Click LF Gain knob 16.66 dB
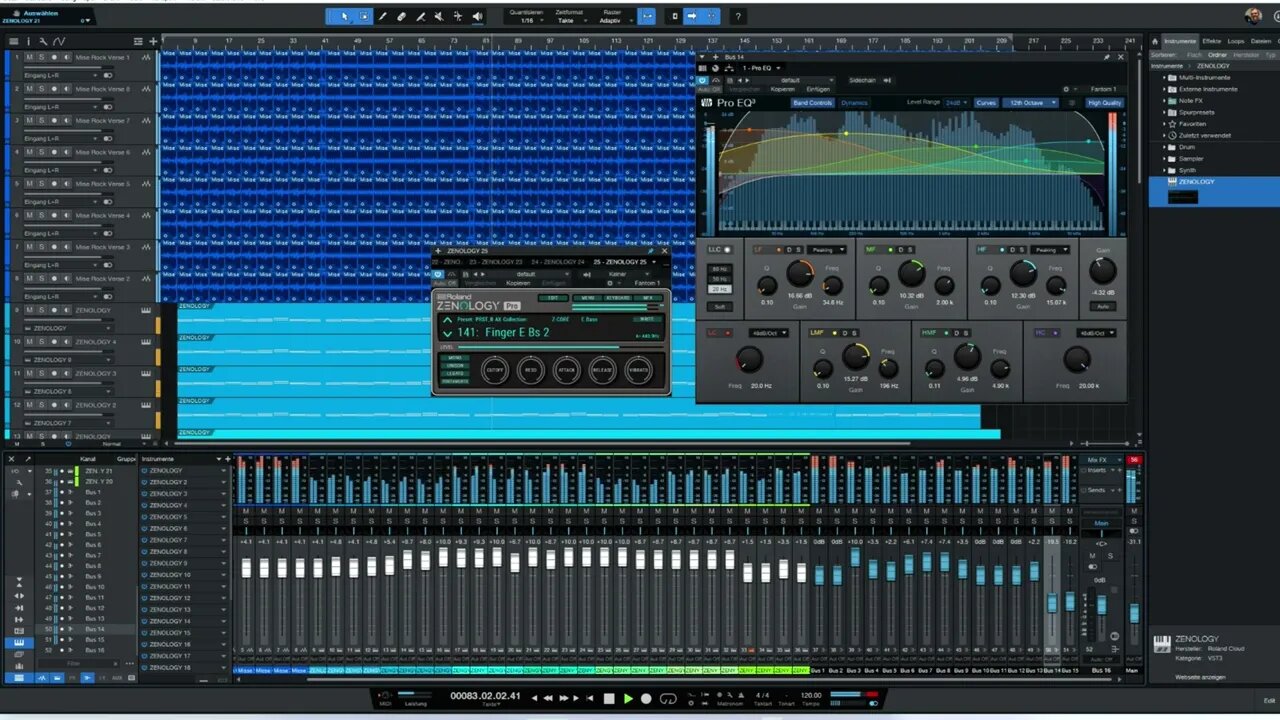This screenshot has height=720, width=1280. click(x=800, y=273)
